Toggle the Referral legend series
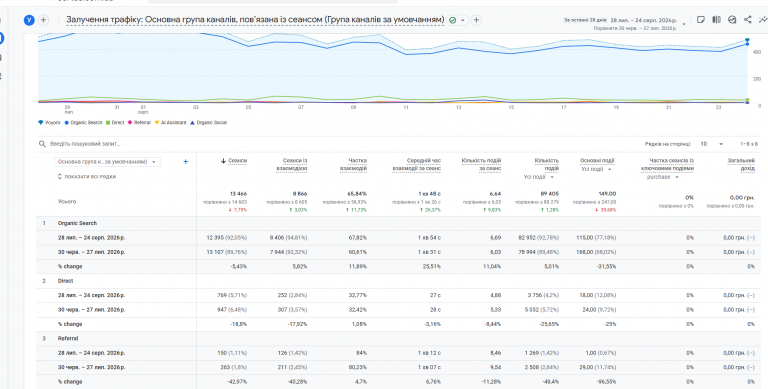 click(139, 122)
